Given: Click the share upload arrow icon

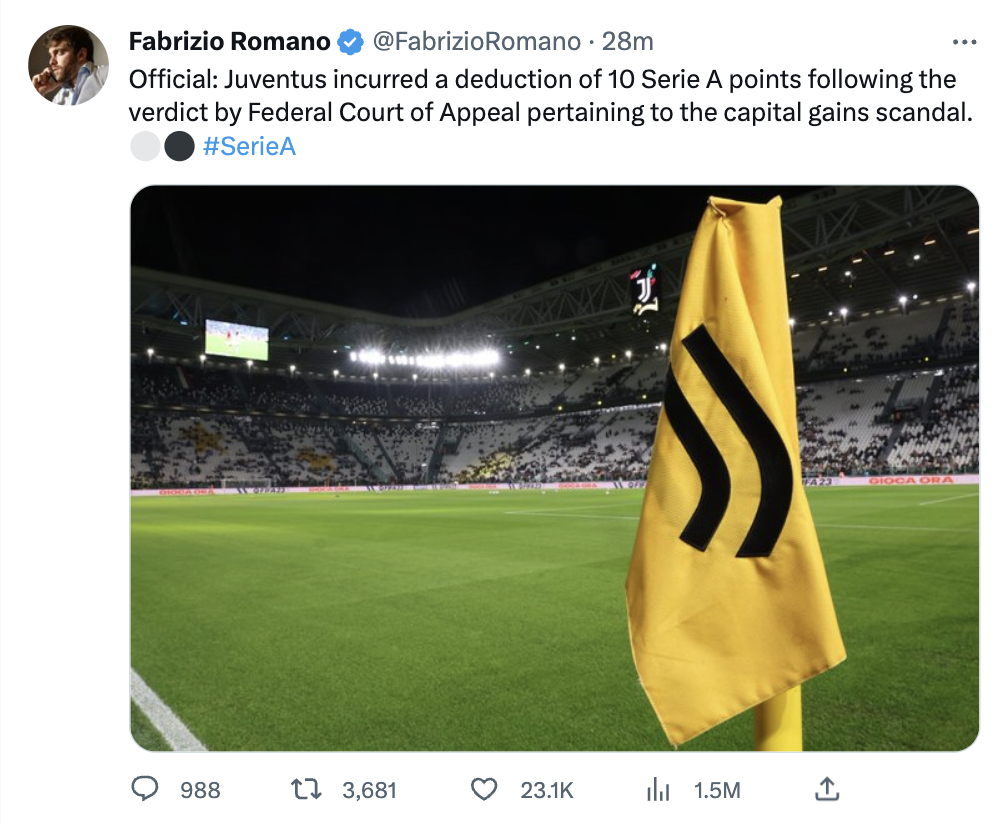Looking at the screenshot, I should pyautogui.click(x=826, y=790).
